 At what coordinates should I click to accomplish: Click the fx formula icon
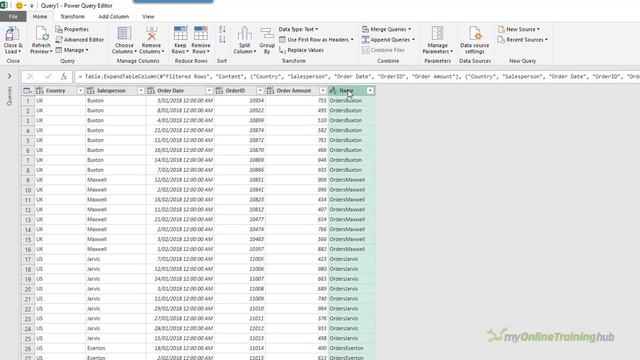64,76
